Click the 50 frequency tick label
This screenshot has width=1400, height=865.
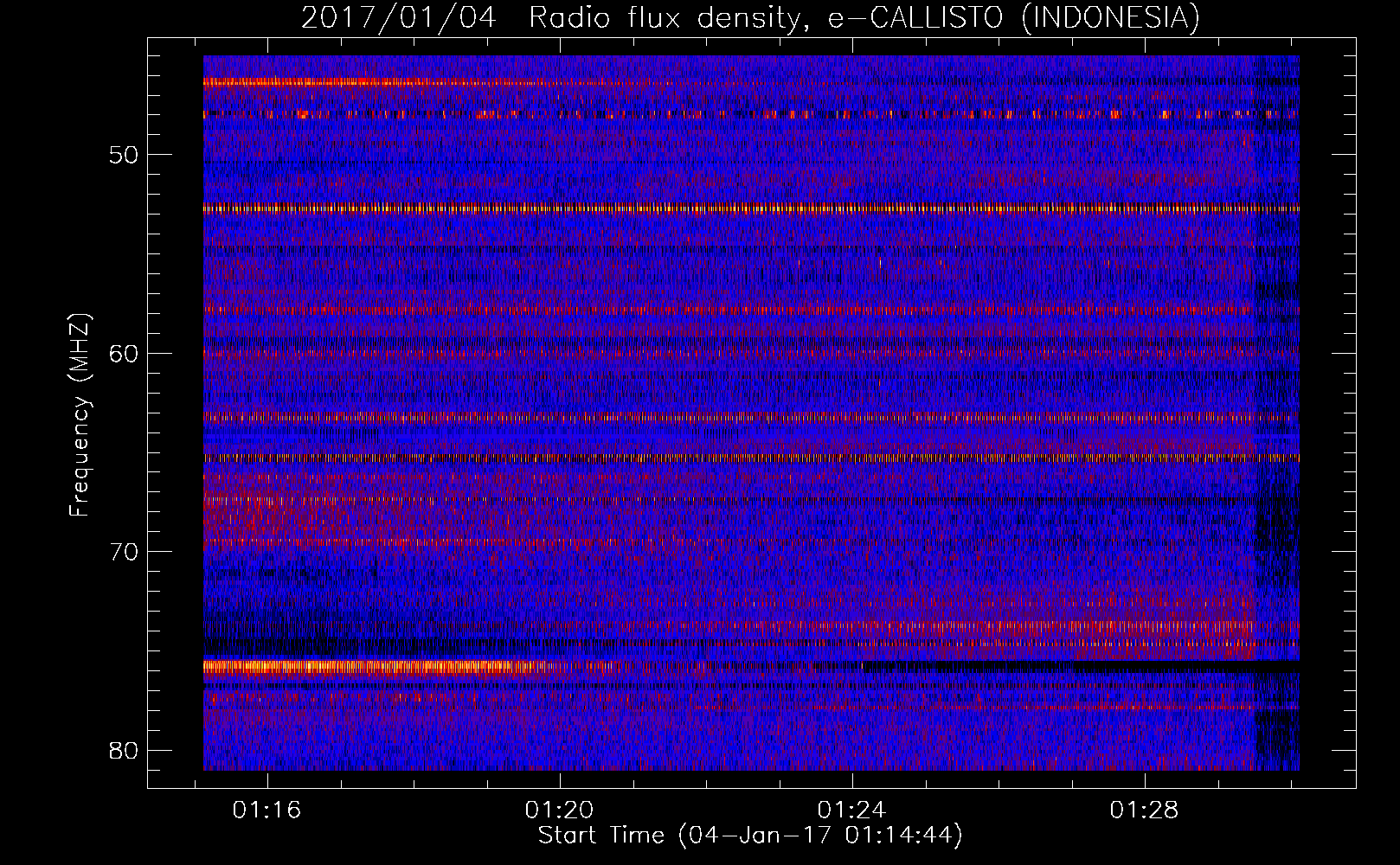coord(123,155)
